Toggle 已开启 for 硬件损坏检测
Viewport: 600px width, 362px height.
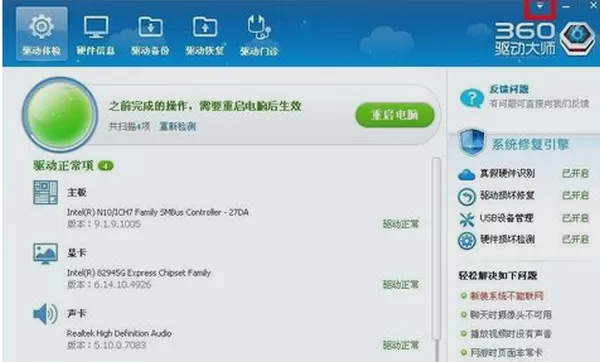click(575, 240)
